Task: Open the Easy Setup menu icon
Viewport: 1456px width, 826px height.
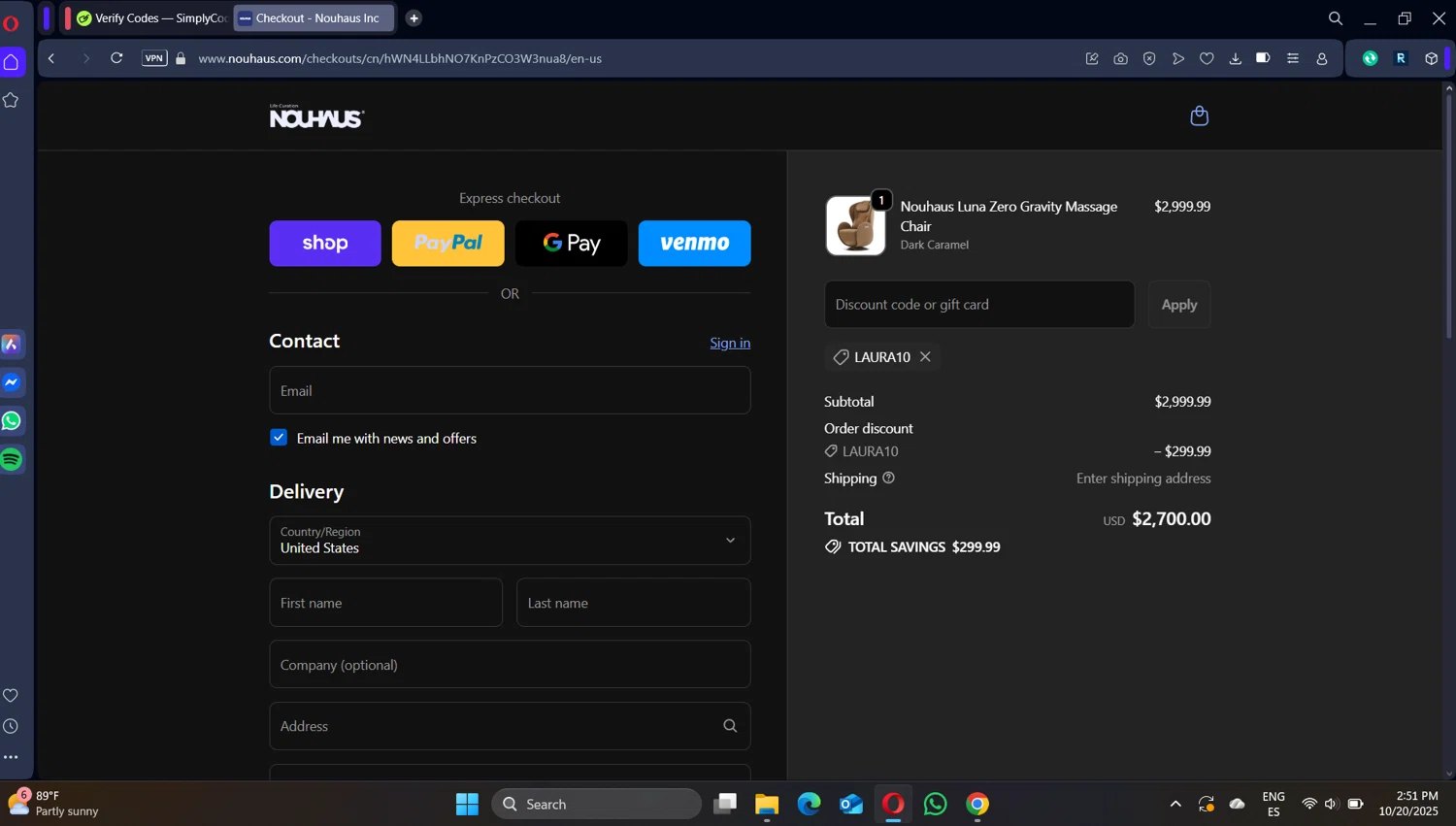Action: pos(1293,58)
